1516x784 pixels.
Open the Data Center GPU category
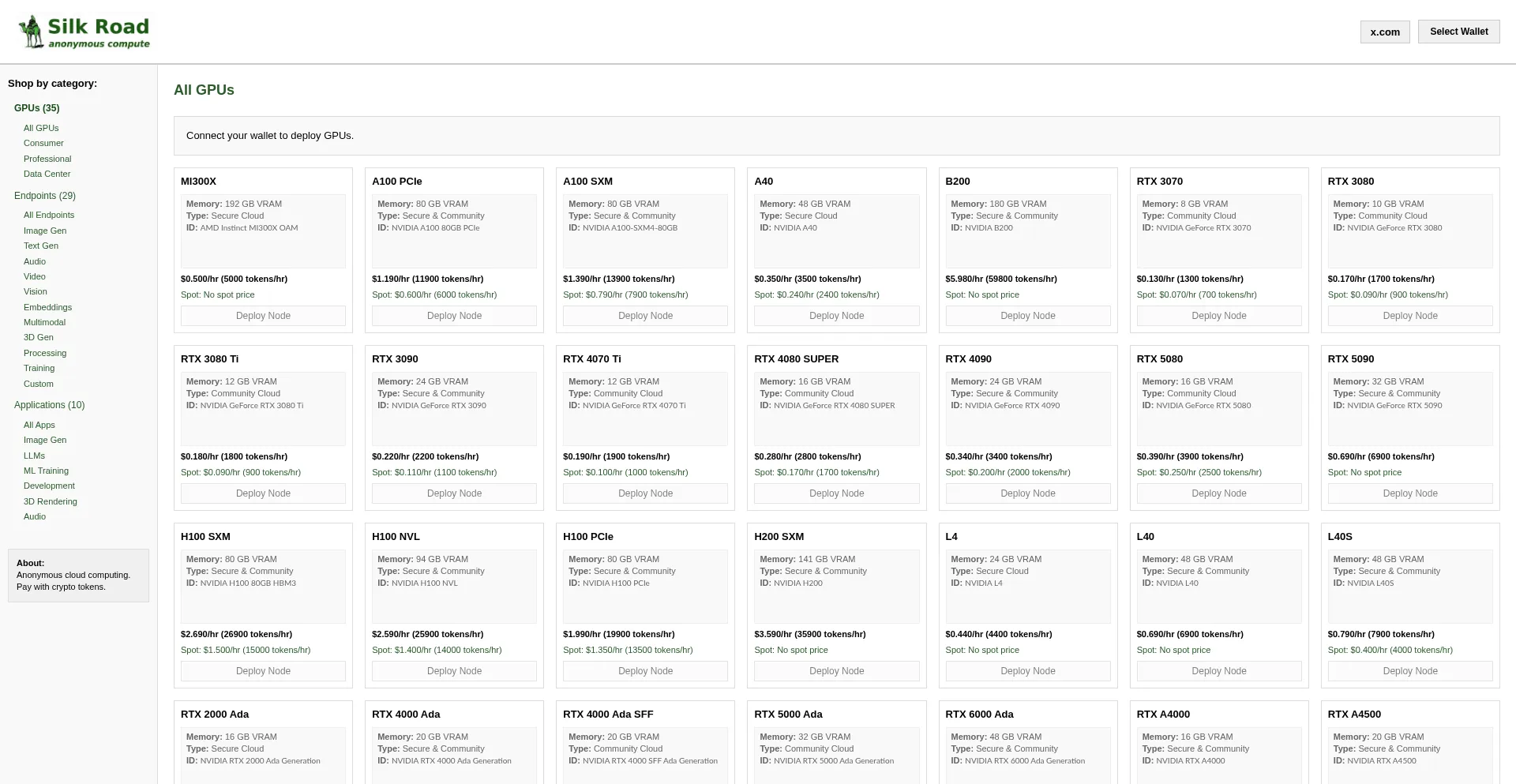tap(47, 174)
